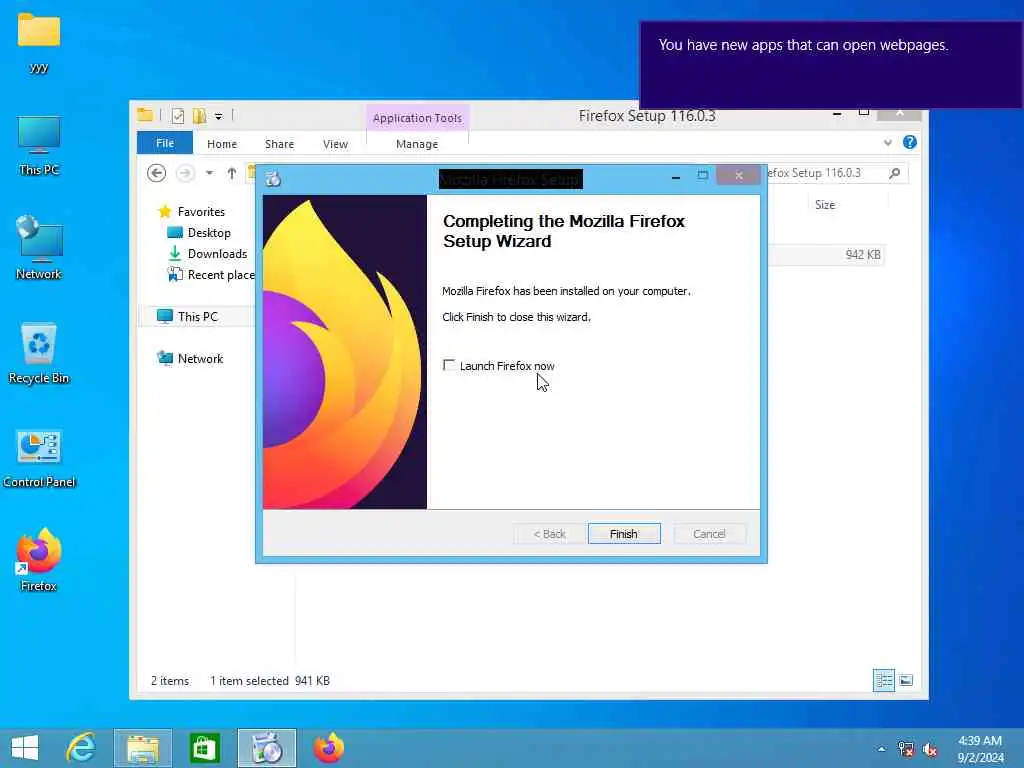Image resolution: width=1024 pixels, height=768 pixels.
Task: Open the taskbar clock showing 4:39 AM
Action: [980, 749]
